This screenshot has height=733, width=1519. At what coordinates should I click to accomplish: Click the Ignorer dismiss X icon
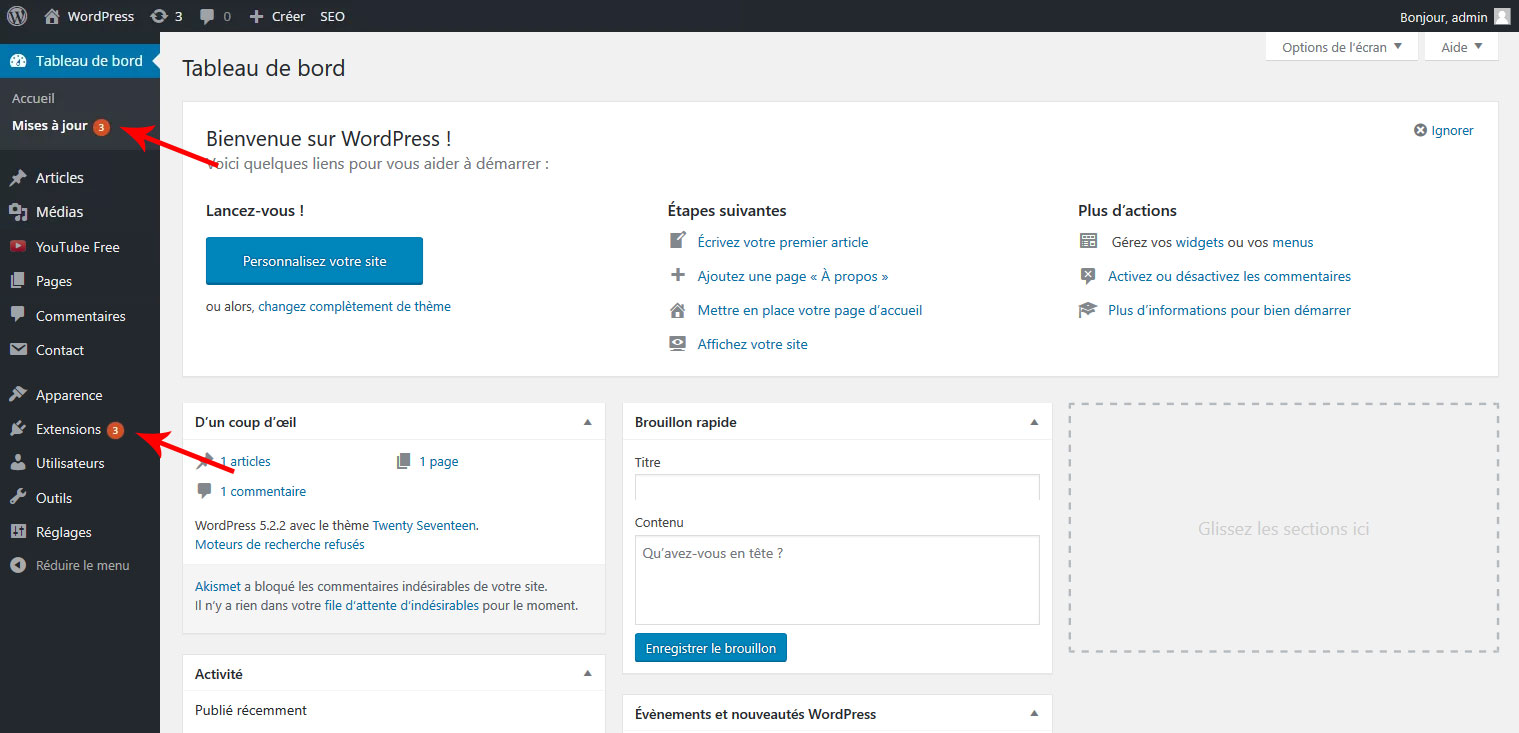(1420, 131)
